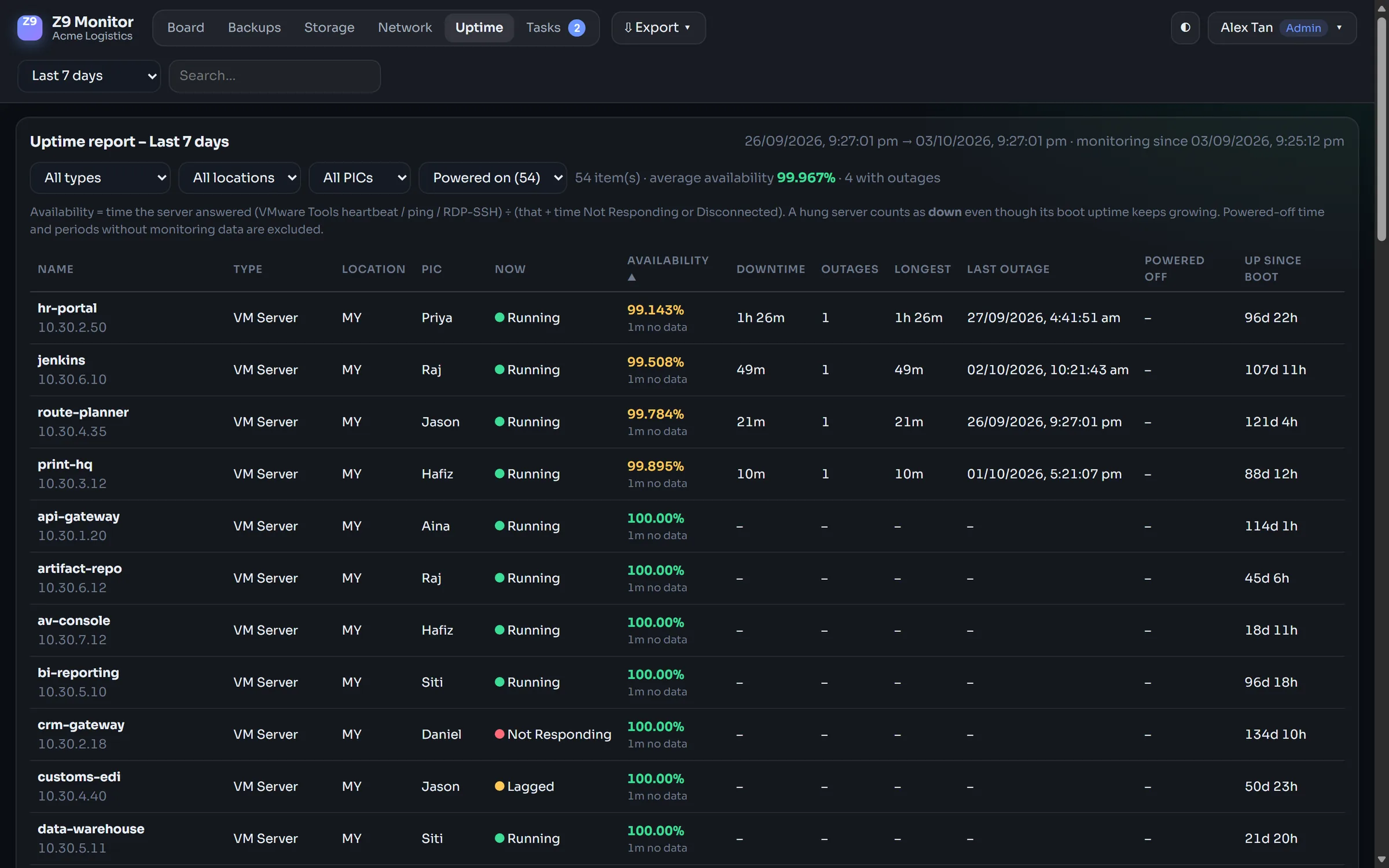Click the Z9 Monitor logo icon
Image resolution: width=1389 pixels, height=868 pixels.
click(x=30, y=28)
